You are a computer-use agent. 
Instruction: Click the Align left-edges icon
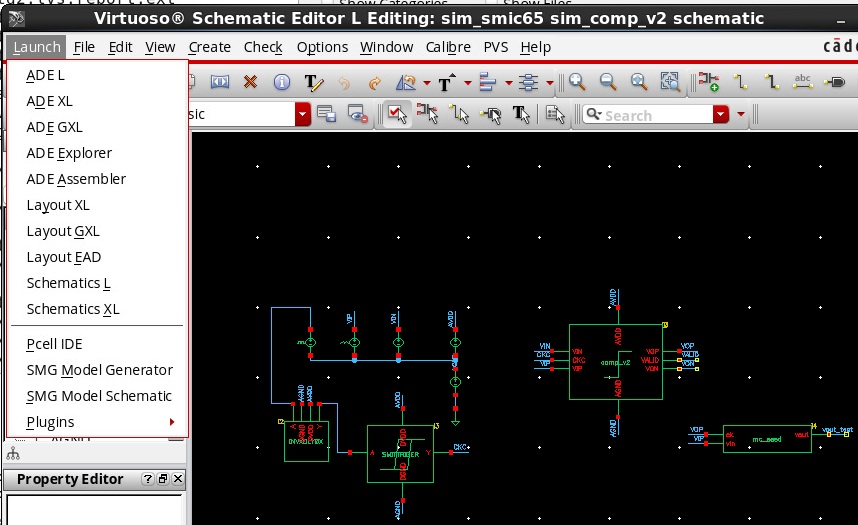(487, 83)
